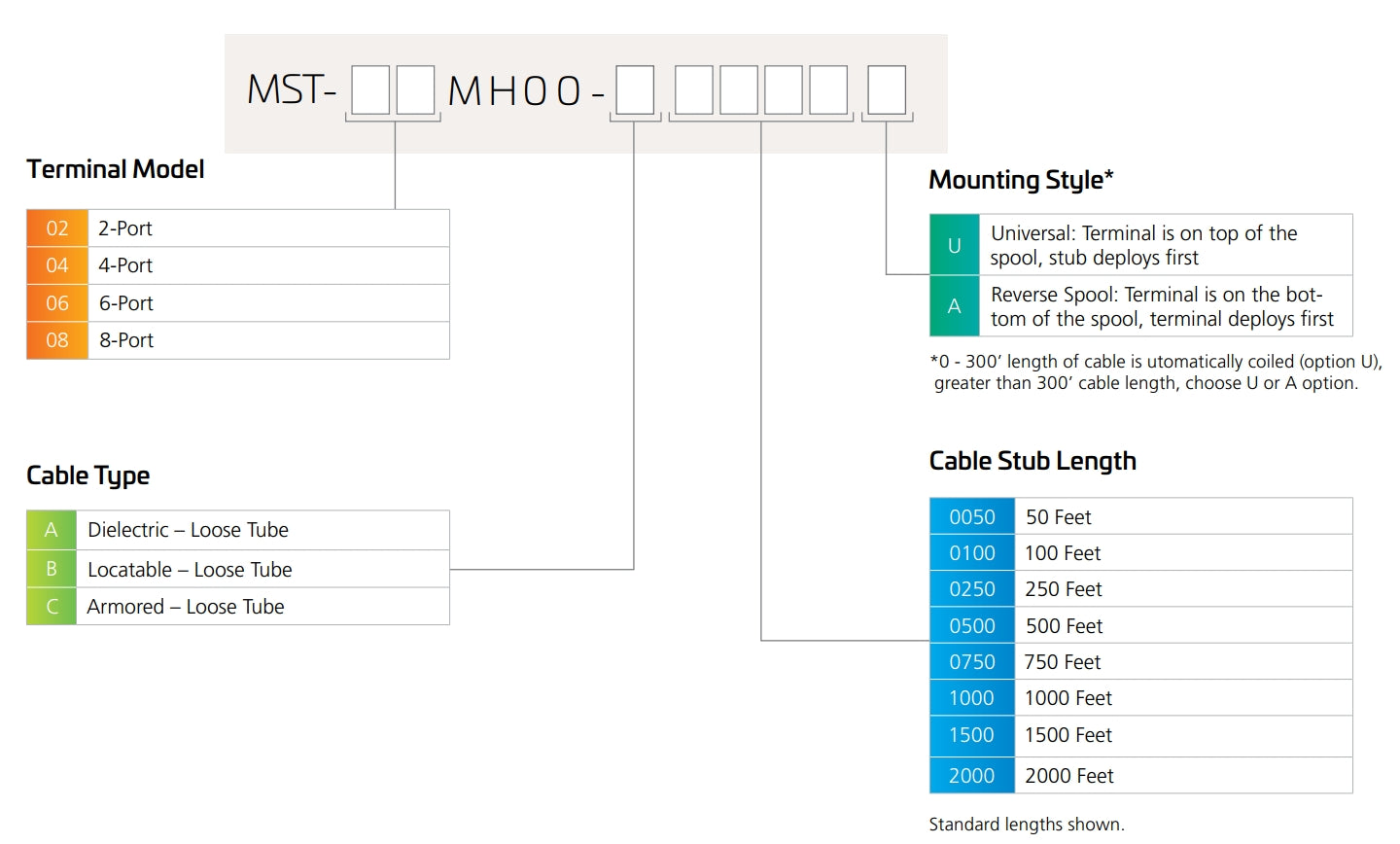This screenshot has width=1400, height=844.
Task: Click the green A cable type code
Action: pyautogui.click(x=52, y=530)
